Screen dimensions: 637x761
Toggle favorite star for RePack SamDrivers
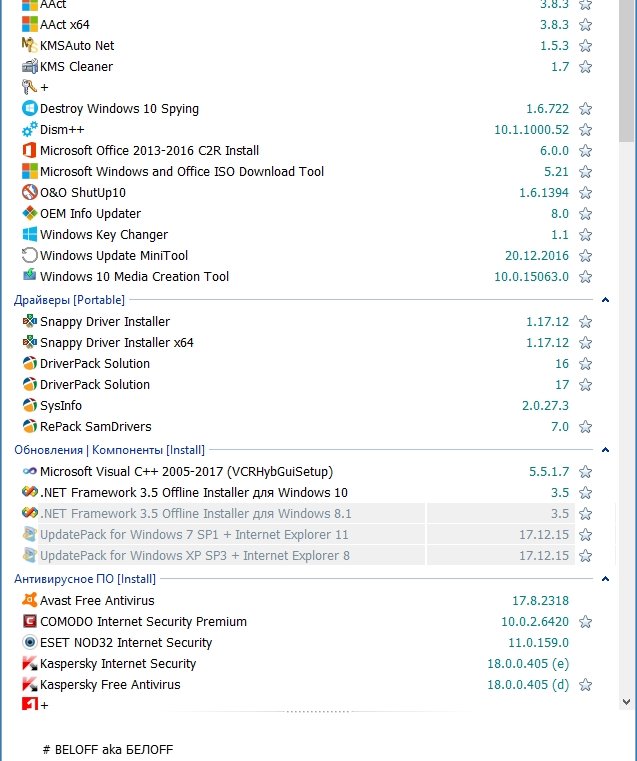[x=586, y=426]
